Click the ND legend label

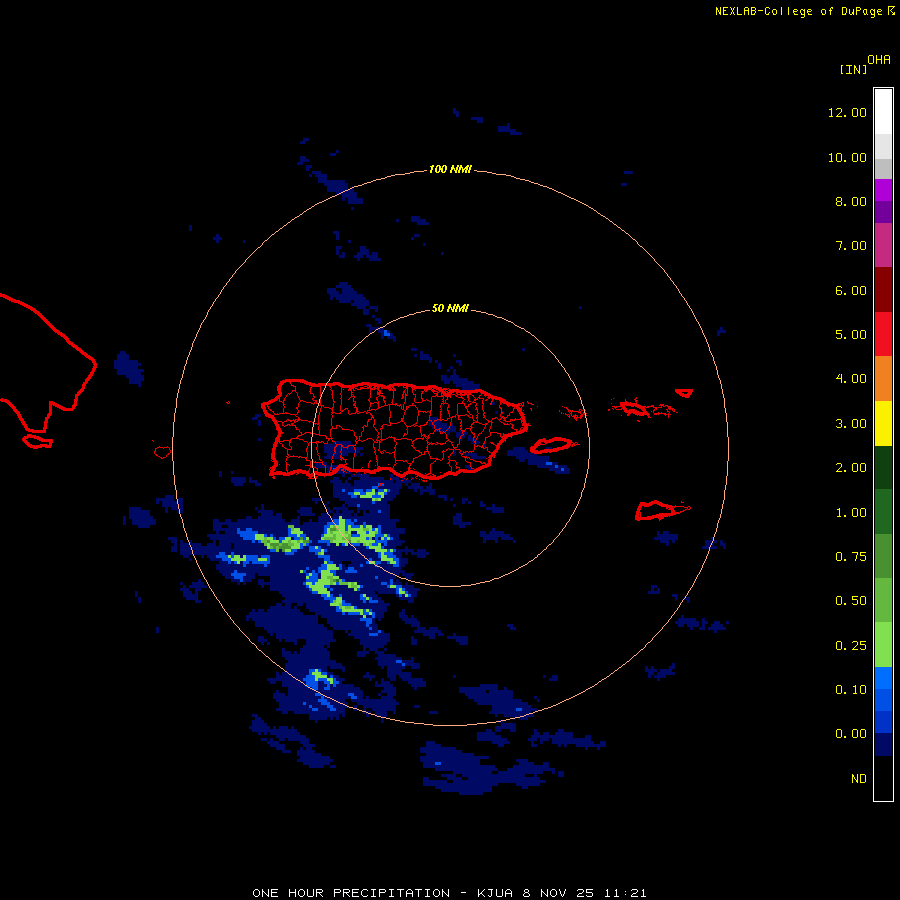[x=859, y=779]
